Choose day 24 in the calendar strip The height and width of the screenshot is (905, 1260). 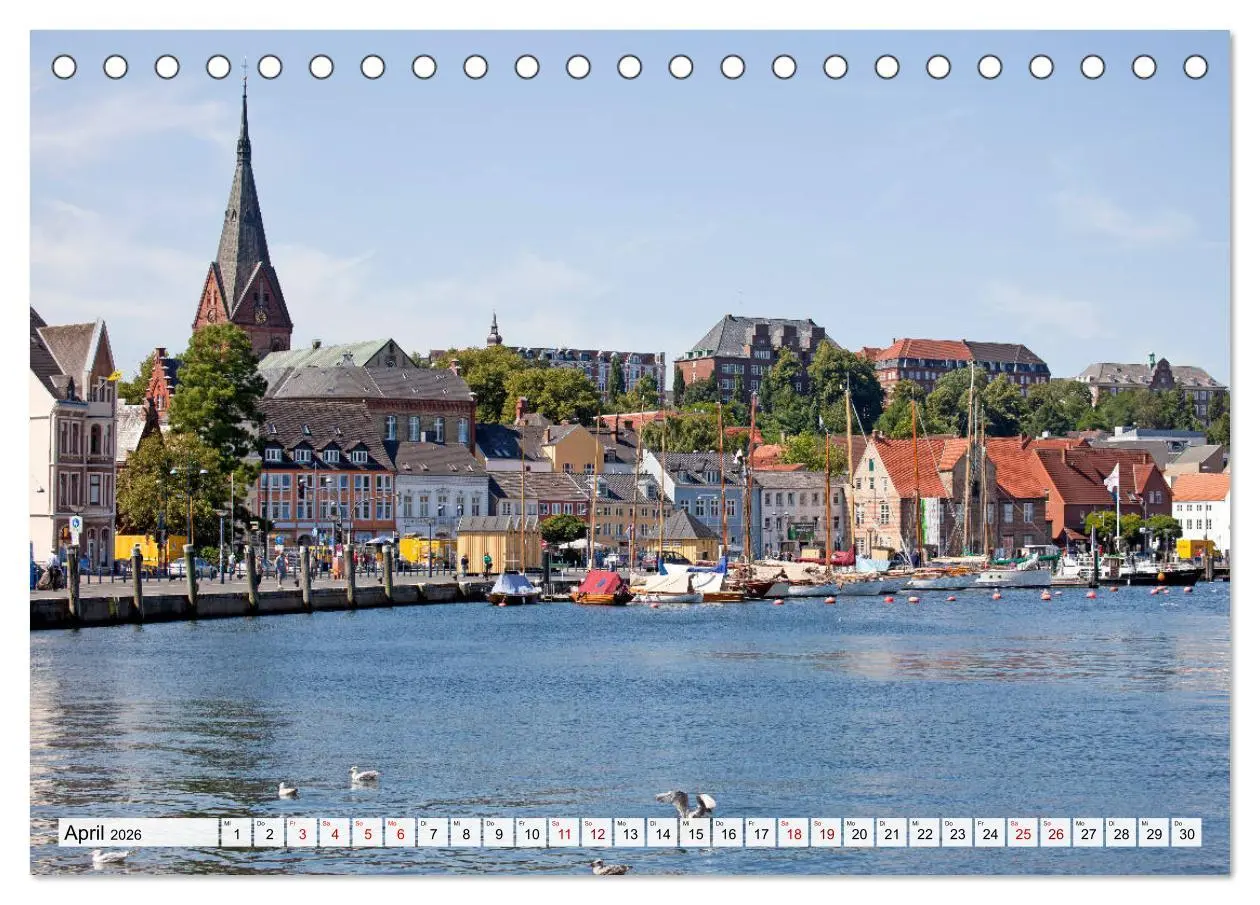tap(989, 833)
